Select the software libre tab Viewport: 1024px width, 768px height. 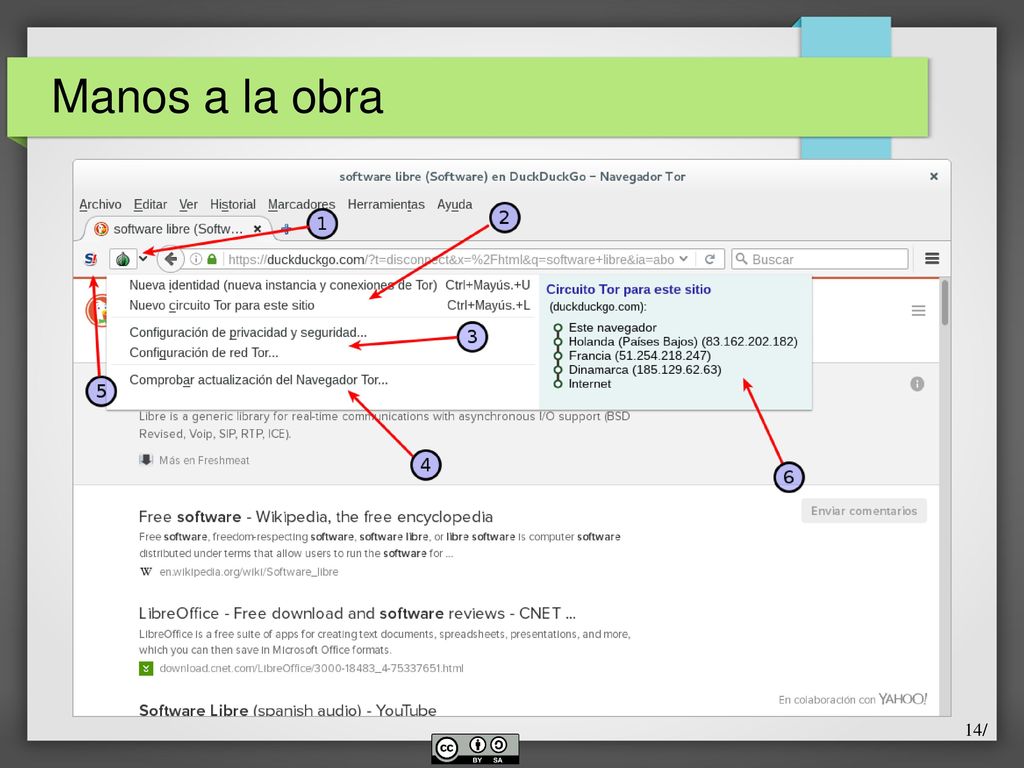point(178,229)
